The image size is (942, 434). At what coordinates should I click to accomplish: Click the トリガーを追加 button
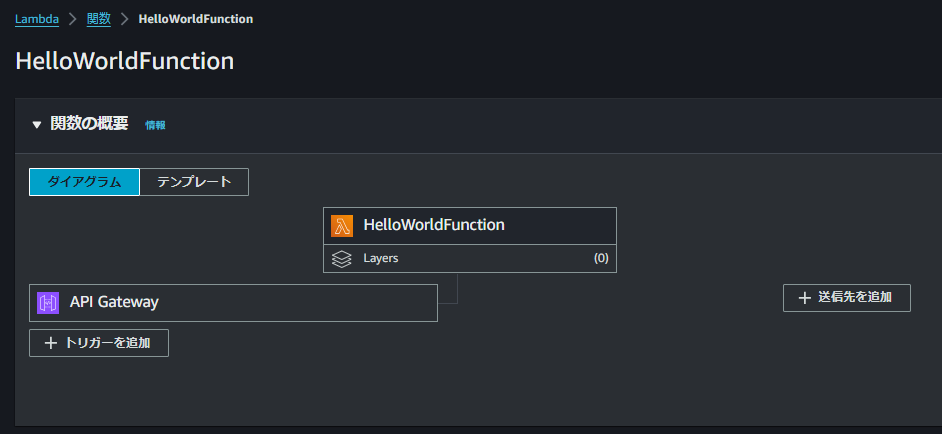click(x=99, y=343)
